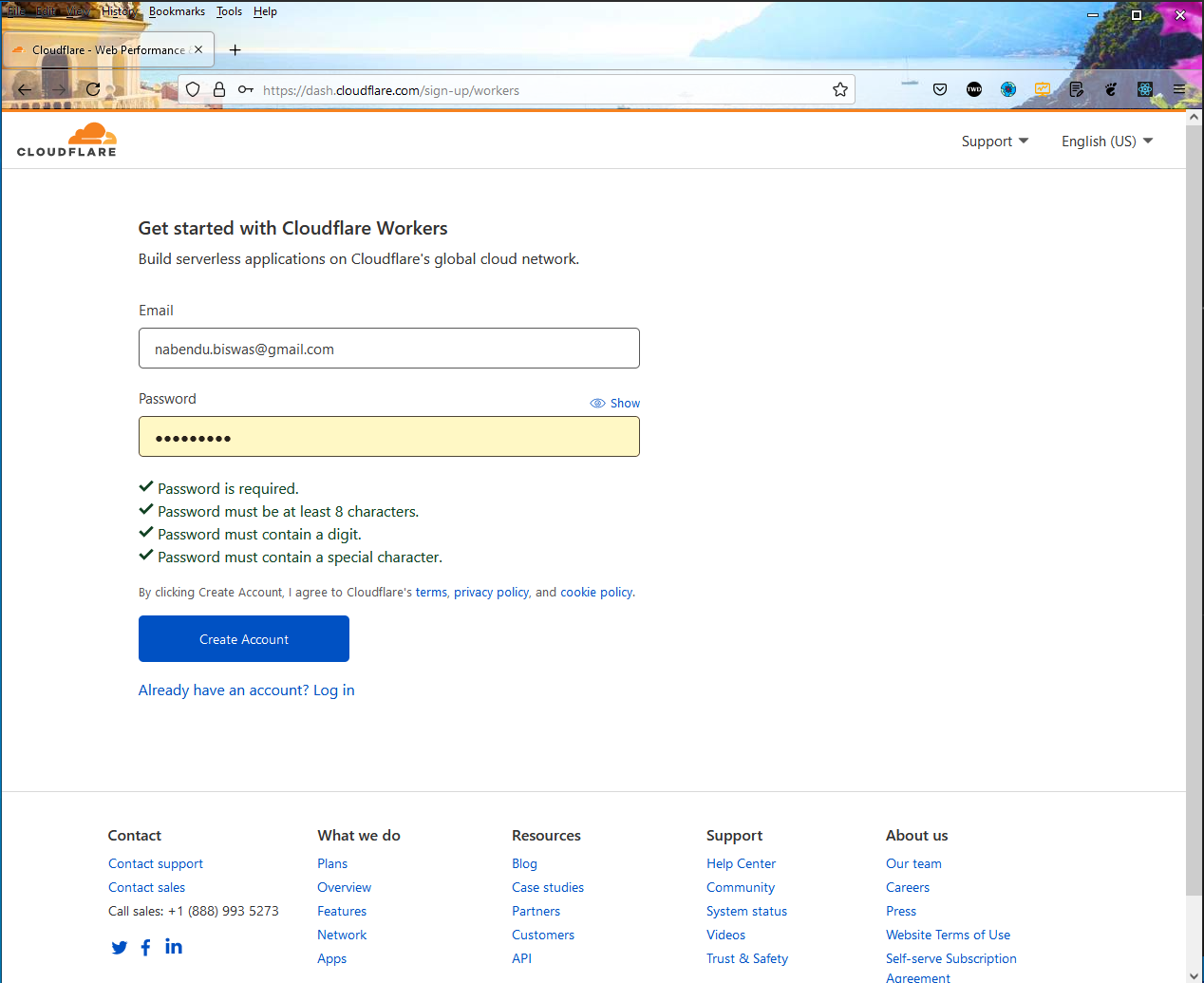
Task: Click the Cloudflare logo
Action: (x=66, y=140)
